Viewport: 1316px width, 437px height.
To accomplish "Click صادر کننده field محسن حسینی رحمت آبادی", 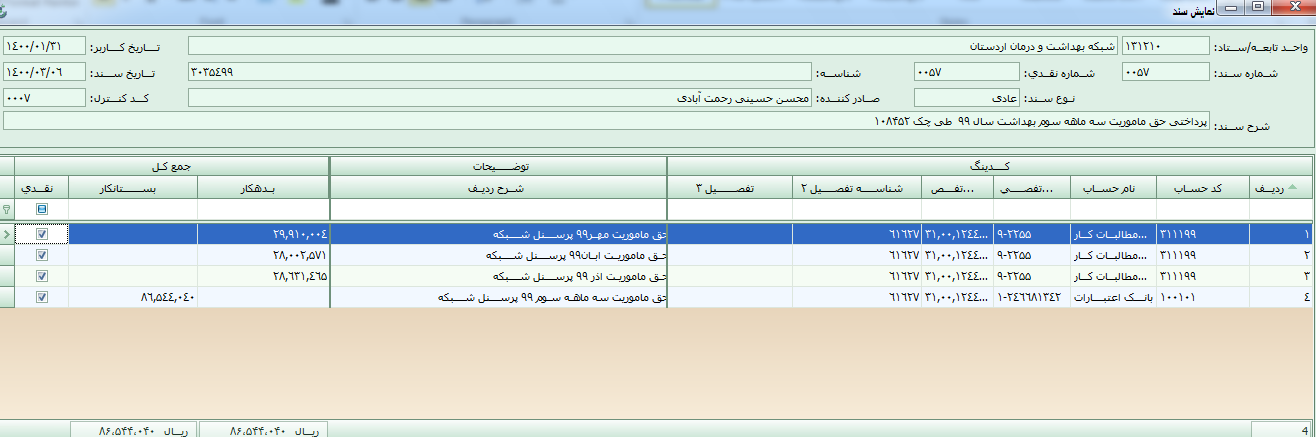I will (499, 98).
